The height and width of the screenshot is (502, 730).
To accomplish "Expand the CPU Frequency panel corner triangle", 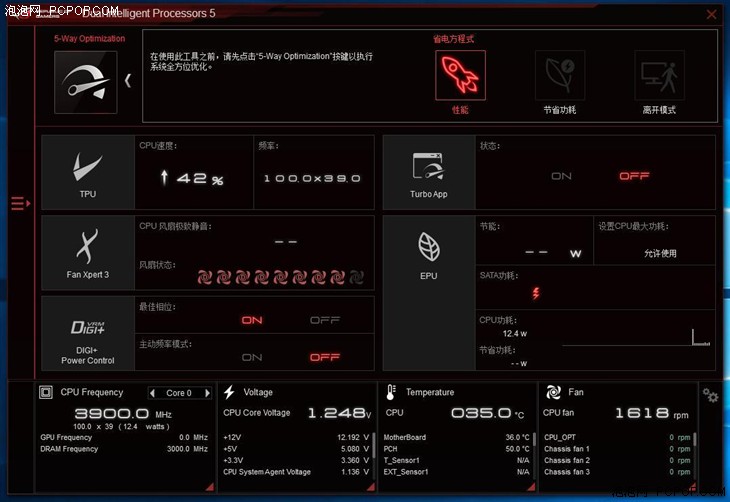I will point(210,487).
